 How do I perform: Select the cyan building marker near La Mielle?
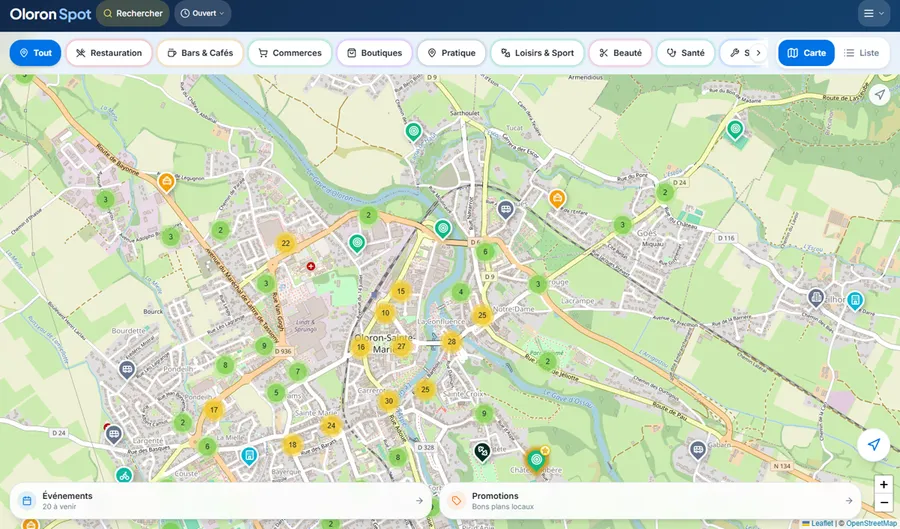tap(249, 457)
